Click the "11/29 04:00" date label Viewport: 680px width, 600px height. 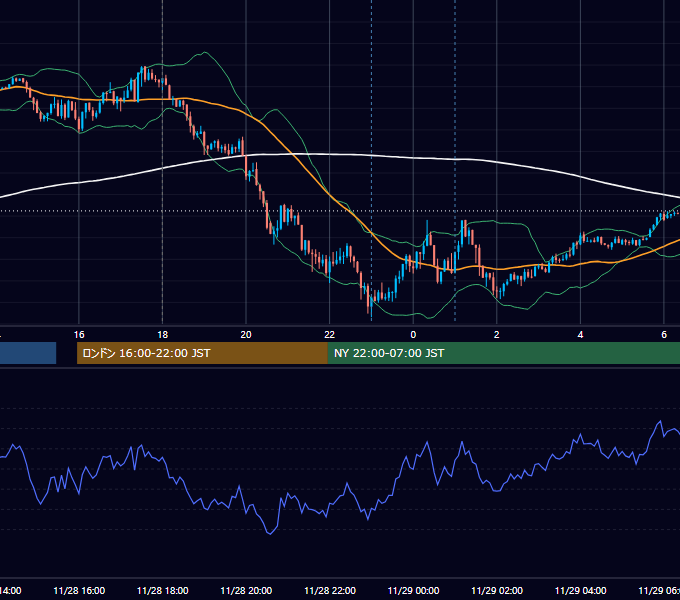click(581, 590)
